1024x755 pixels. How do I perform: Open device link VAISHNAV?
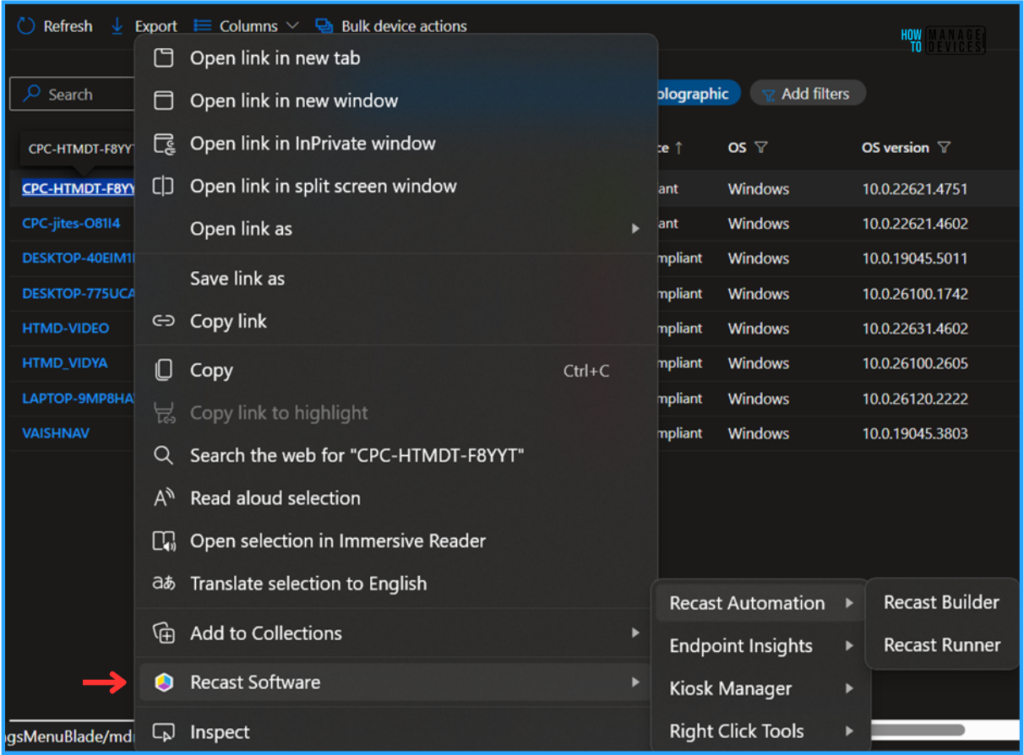(56, 433)
